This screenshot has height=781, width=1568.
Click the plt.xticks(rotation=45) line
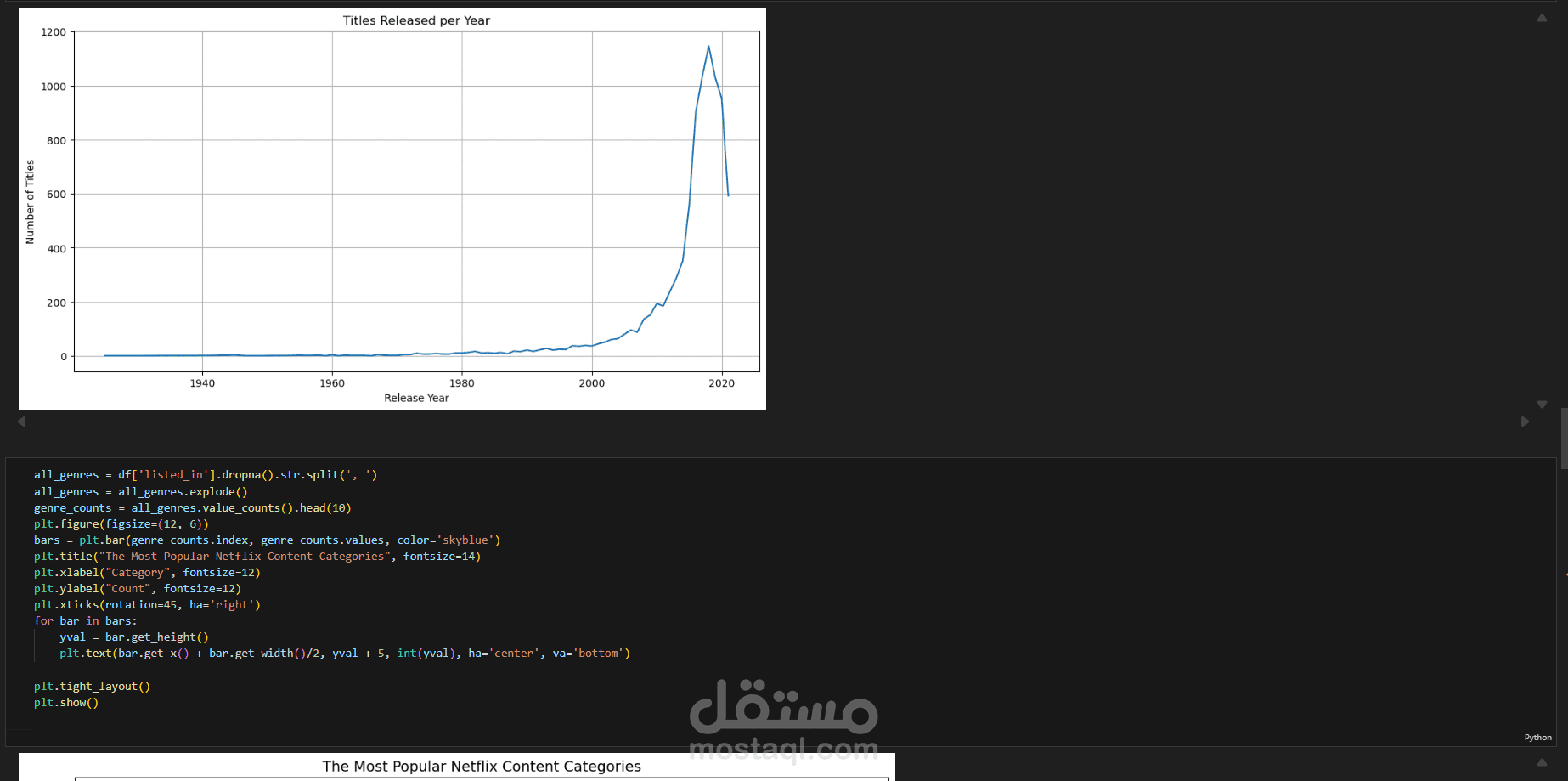tap(147, 605)
